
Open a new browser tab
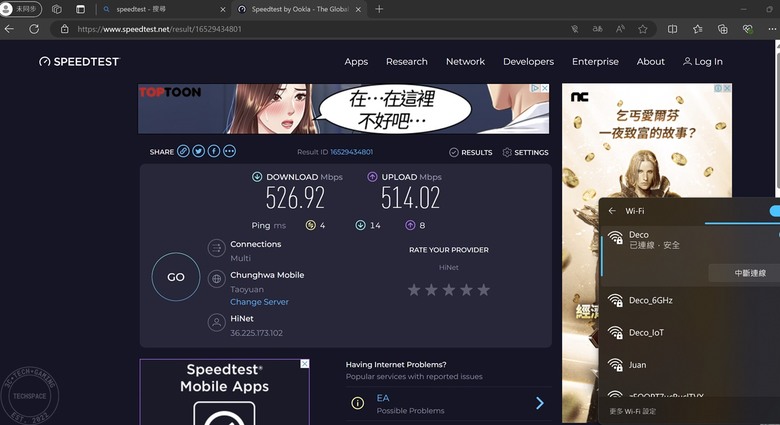point(379,9)
